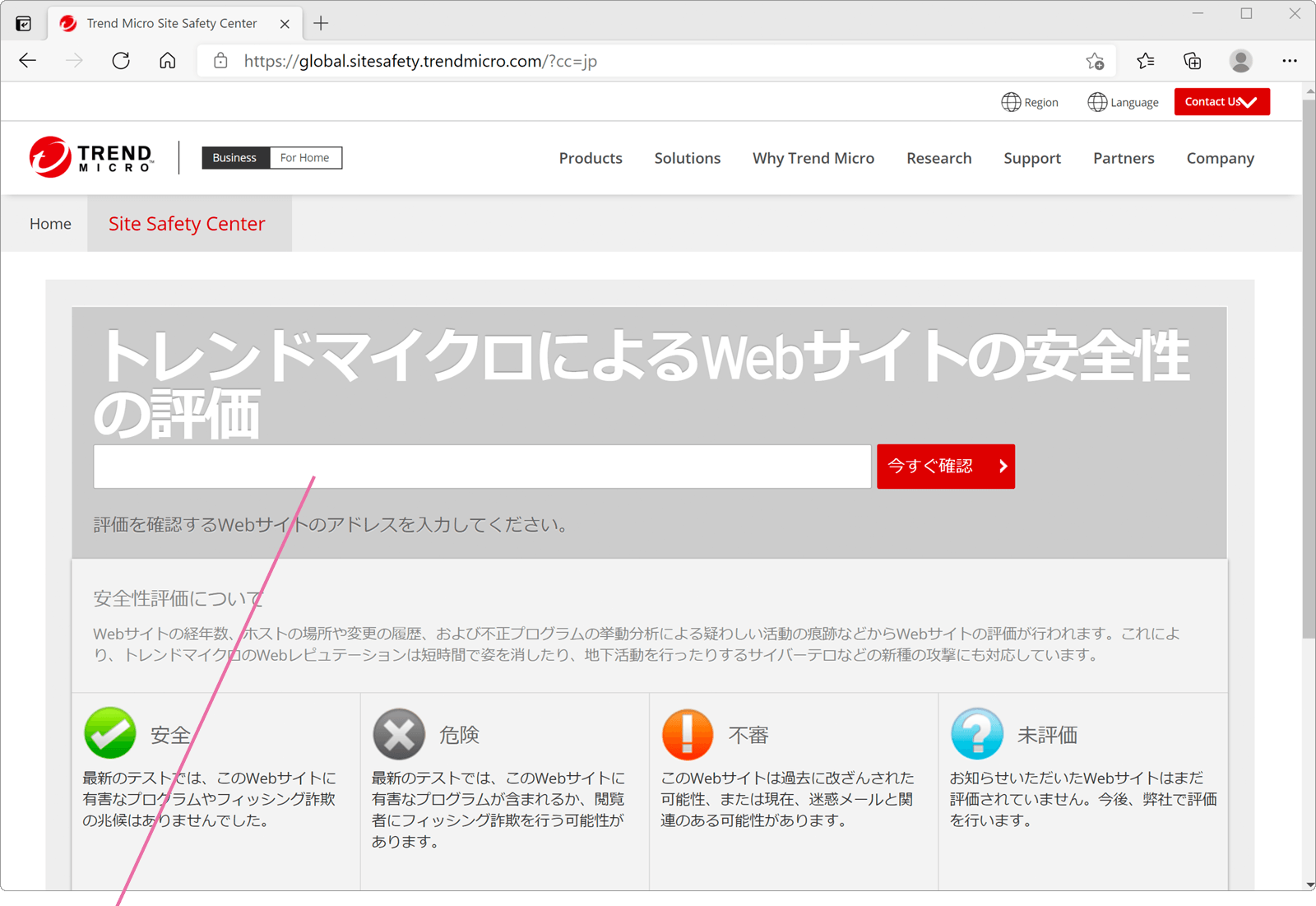The height and width of the screenshot is (906, 1316).
Task: Open the Research menu
Action: coord(939,158)
